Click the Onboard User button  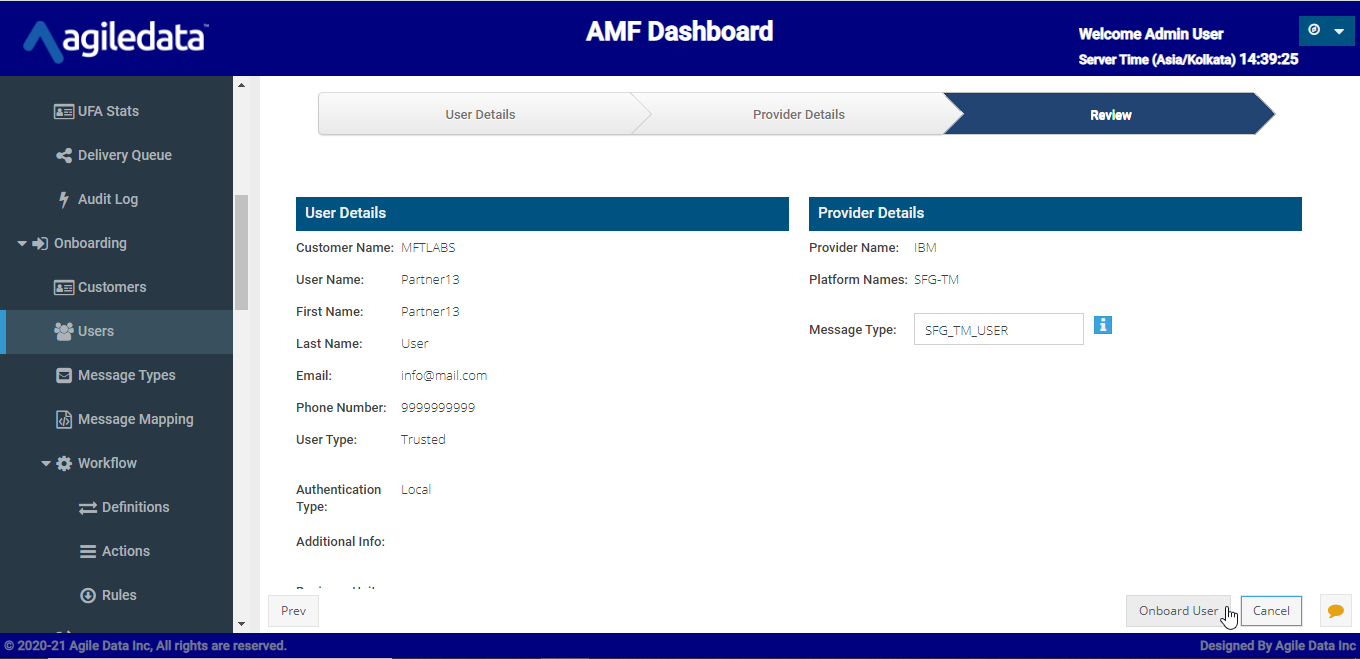click(1178, 611)
